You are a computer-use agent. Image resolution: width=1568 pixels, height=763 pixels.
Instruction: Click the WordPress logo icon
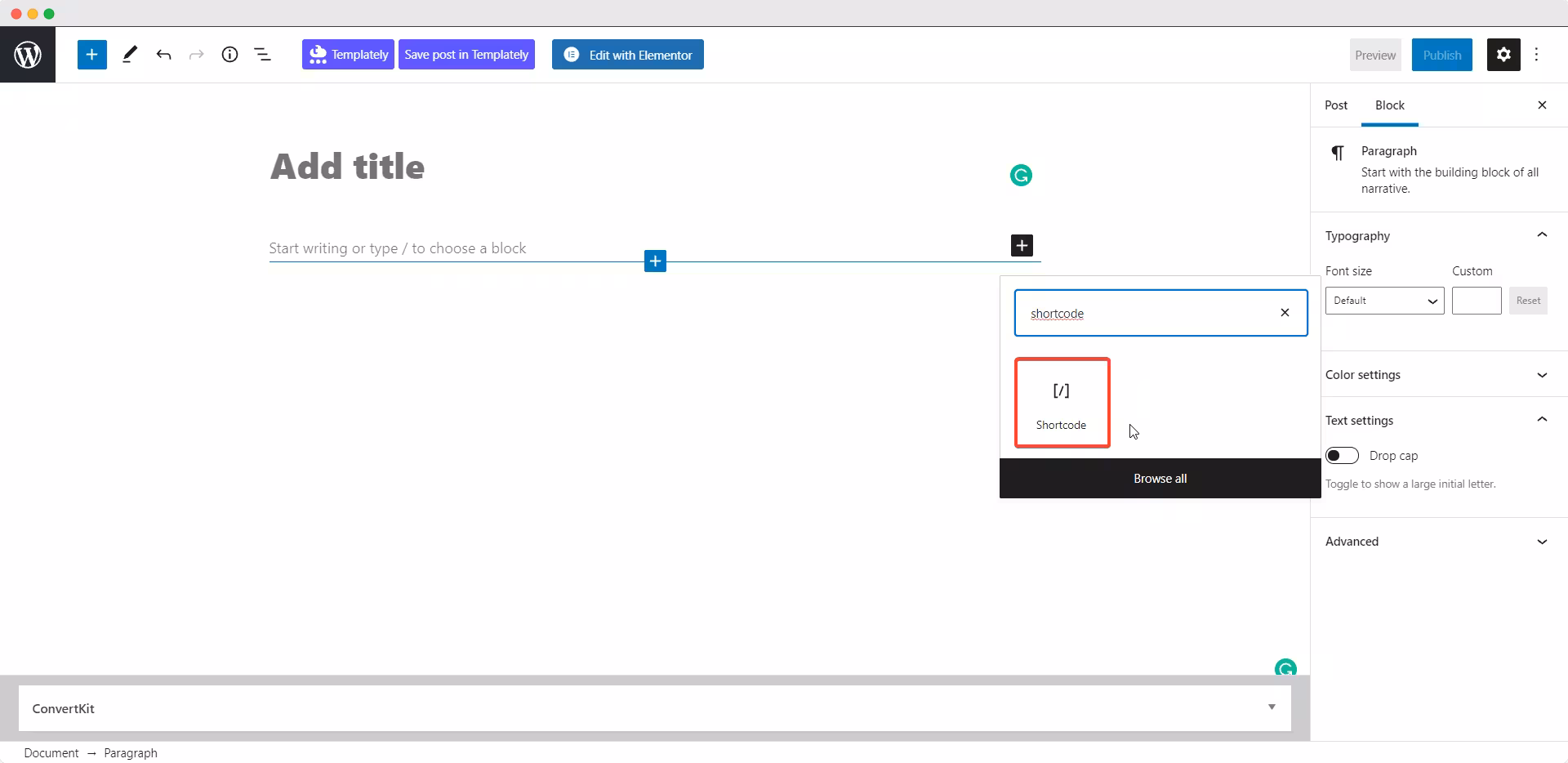click(28, 55)
